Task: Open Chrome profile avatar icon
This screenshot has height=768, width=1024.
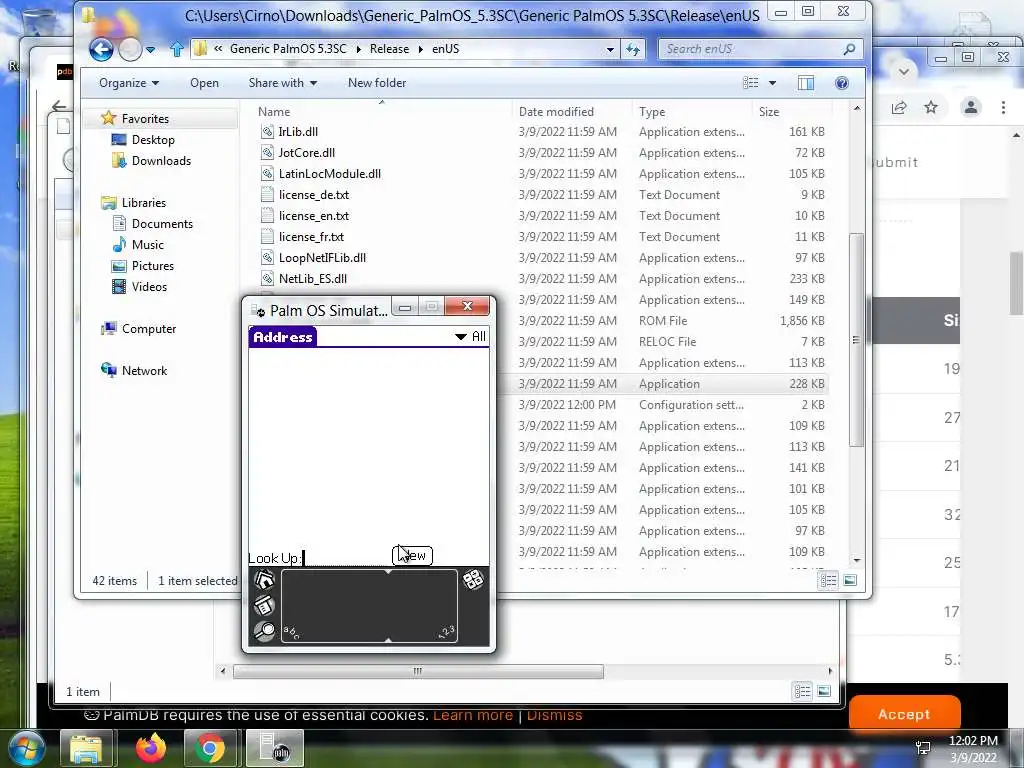Action: pos(971,108)
